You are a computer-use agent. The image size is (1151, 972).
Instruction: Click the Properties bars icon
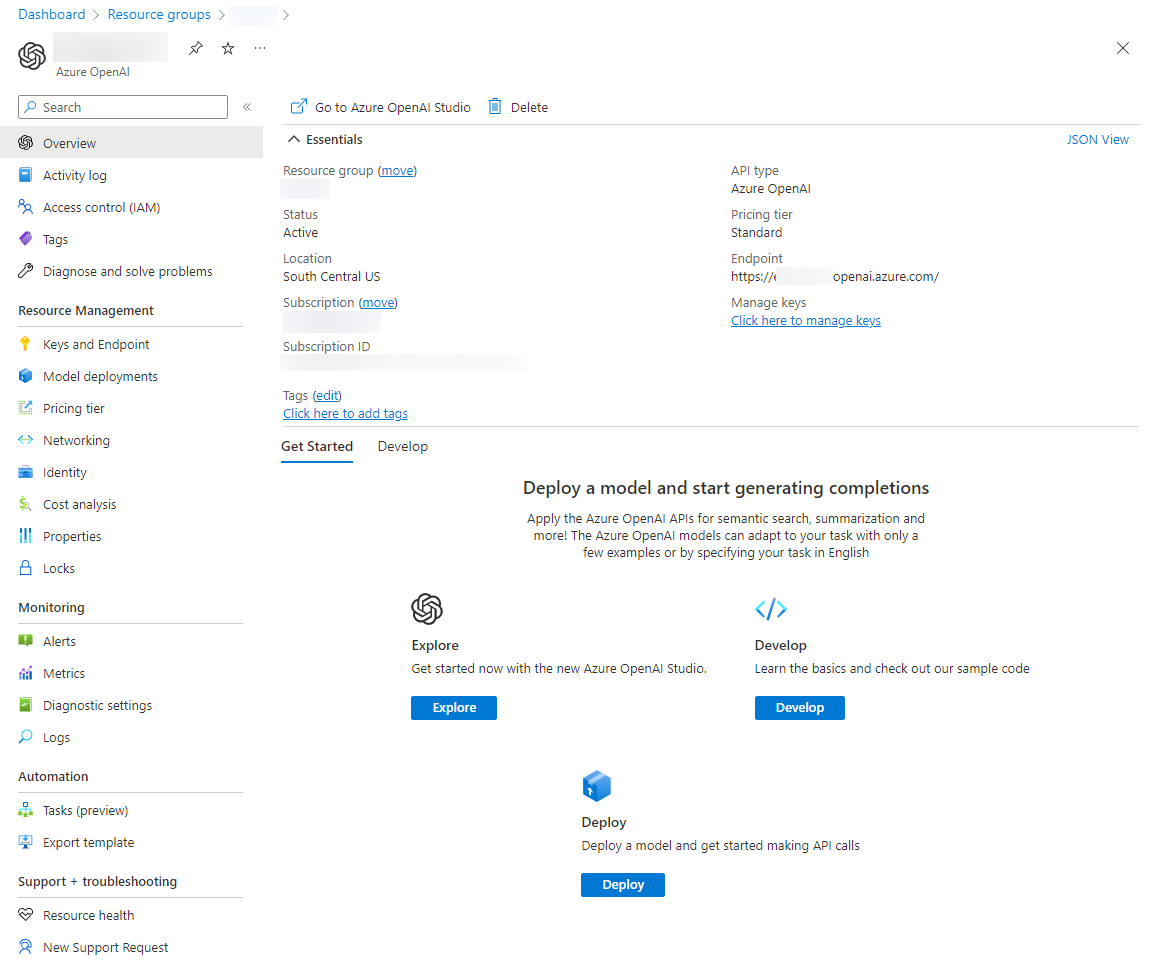pos(26,536)
